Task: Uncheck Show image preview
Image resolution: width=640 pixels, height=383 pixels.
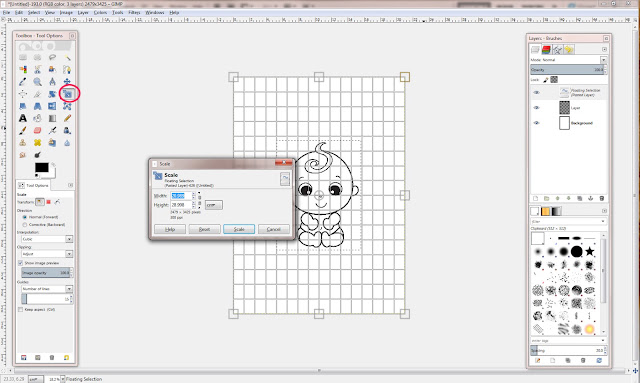Action: (x=20, y=263)
